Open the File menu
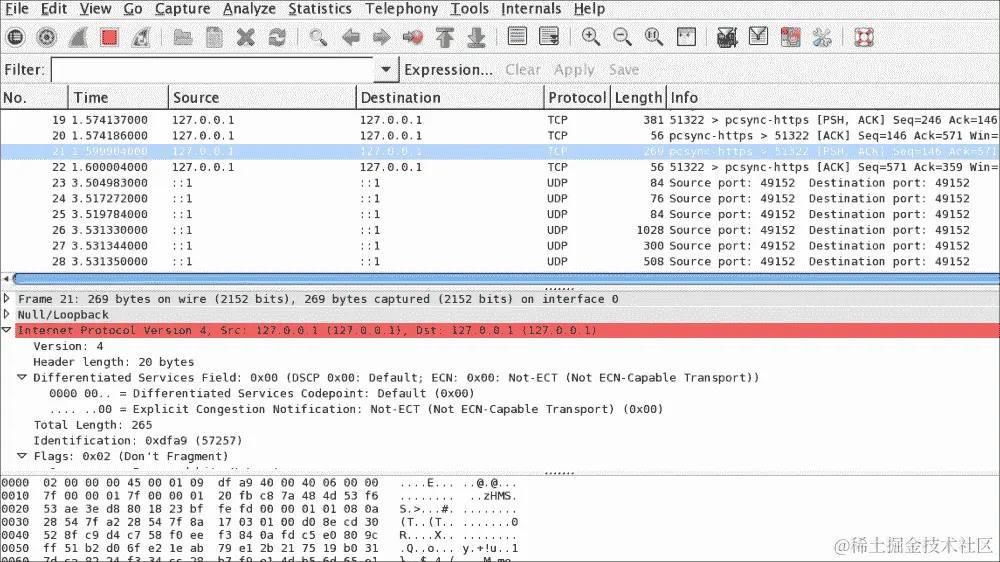The image size is (1000, 562). (17, 9)
